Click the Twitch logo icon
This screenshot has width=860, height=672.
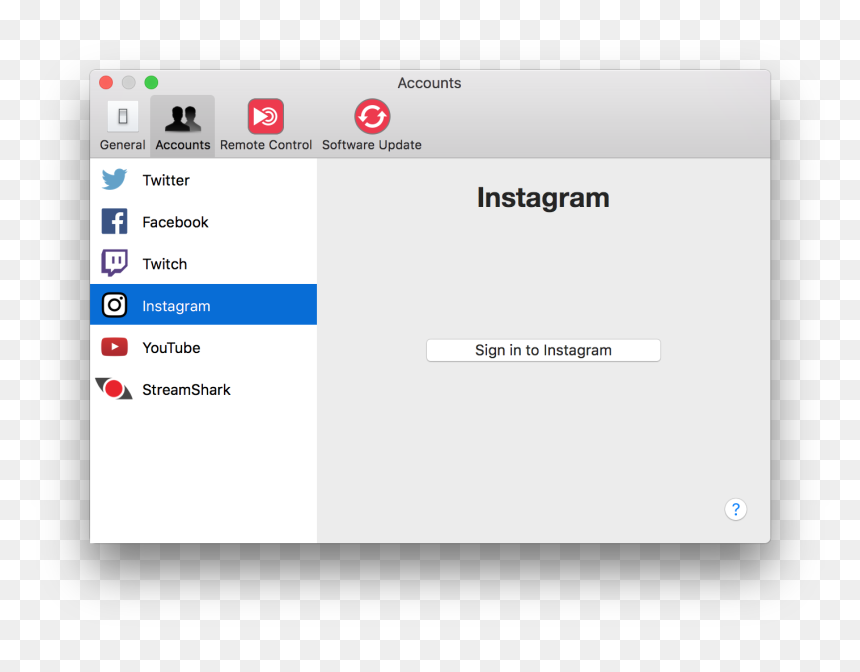[114, 263]
